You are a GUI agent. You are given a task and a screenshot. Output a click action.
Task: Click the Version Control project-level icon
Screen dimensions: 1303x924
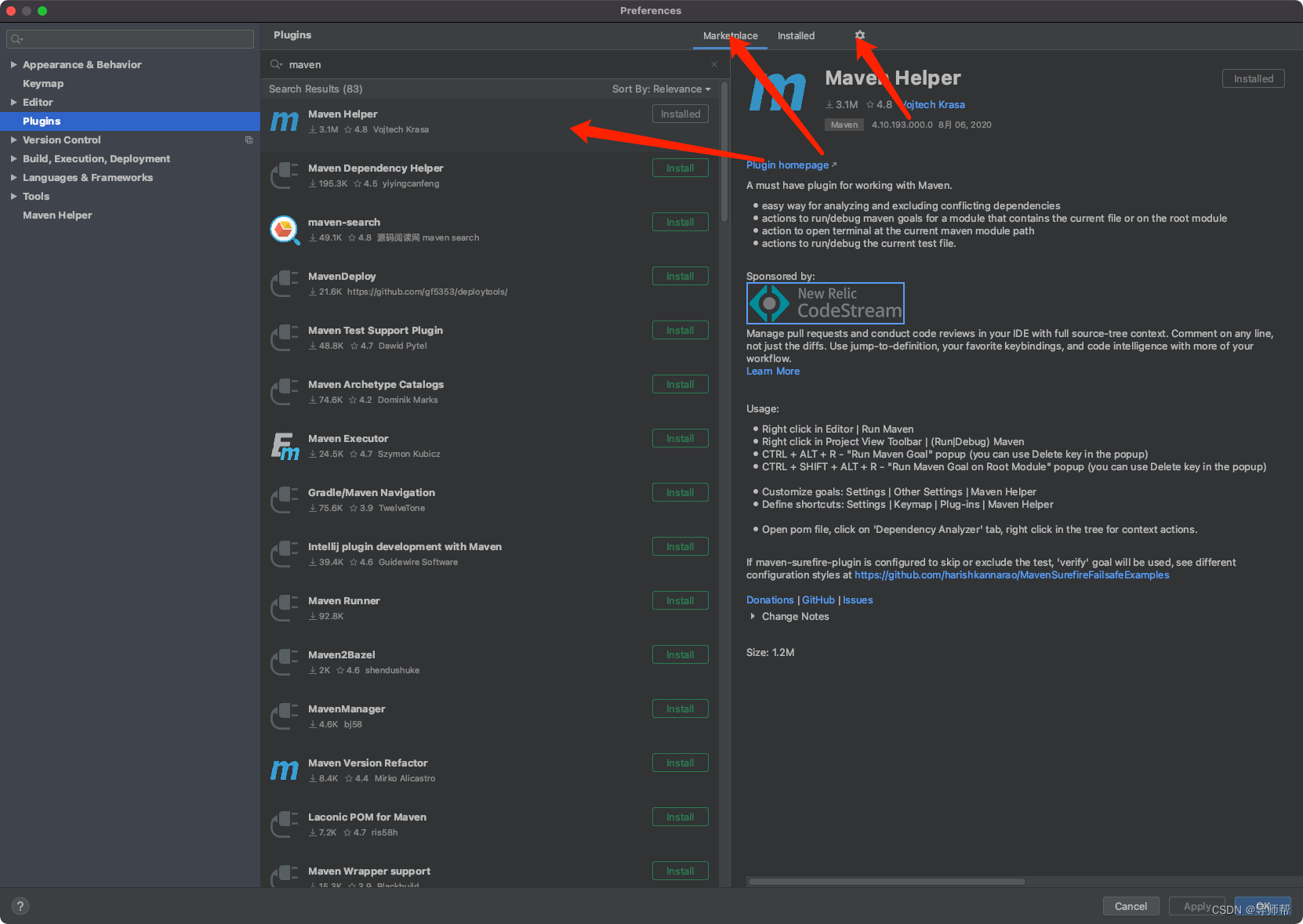point(249,140)
